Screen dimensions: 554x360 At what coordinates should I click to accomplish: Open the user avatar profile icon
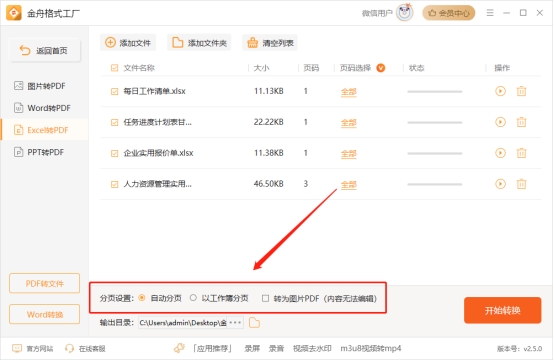point(404,13)
